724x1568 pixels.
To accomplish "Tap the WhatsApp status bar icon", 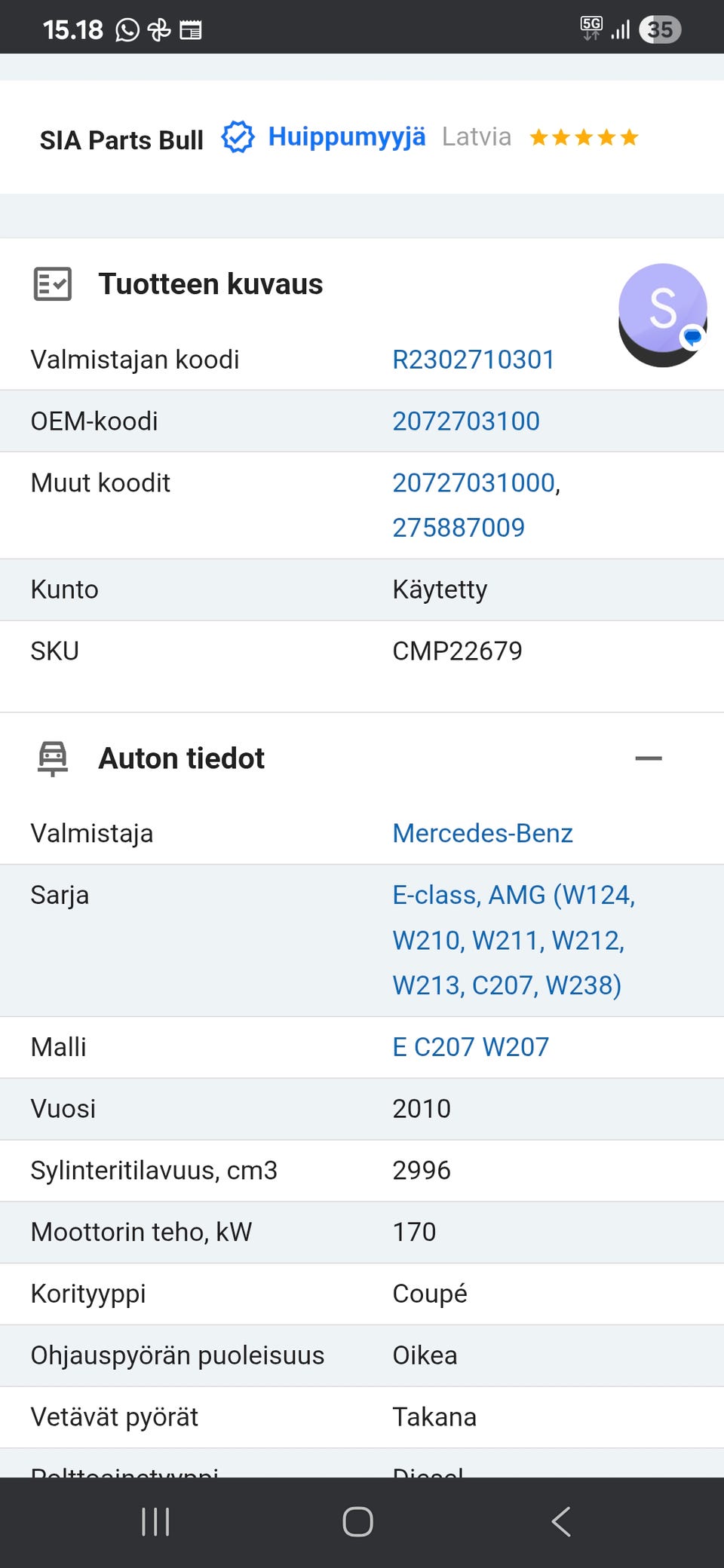I will [127, 30].
